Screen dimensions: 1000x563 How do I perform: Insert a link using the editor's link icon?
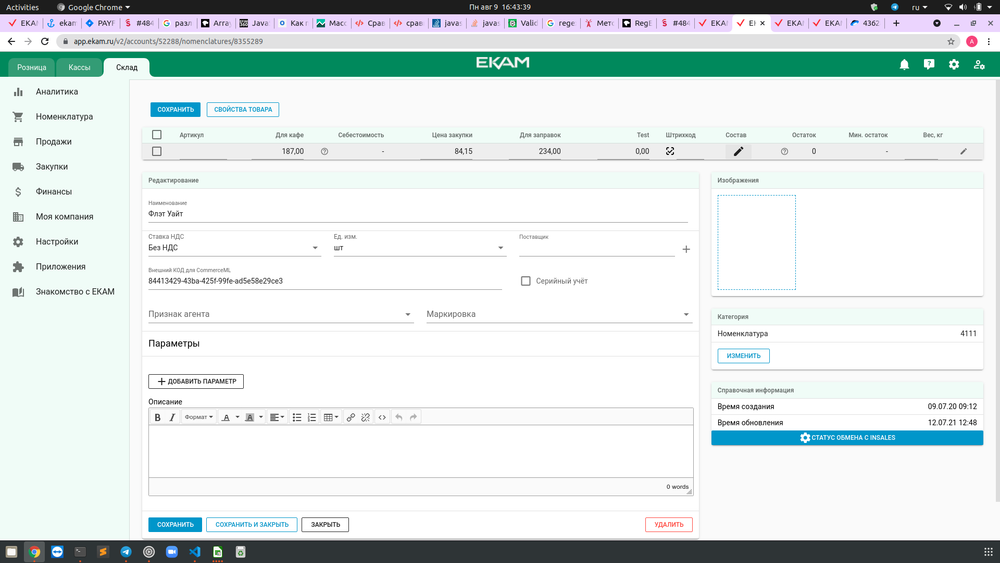point(350,417)
